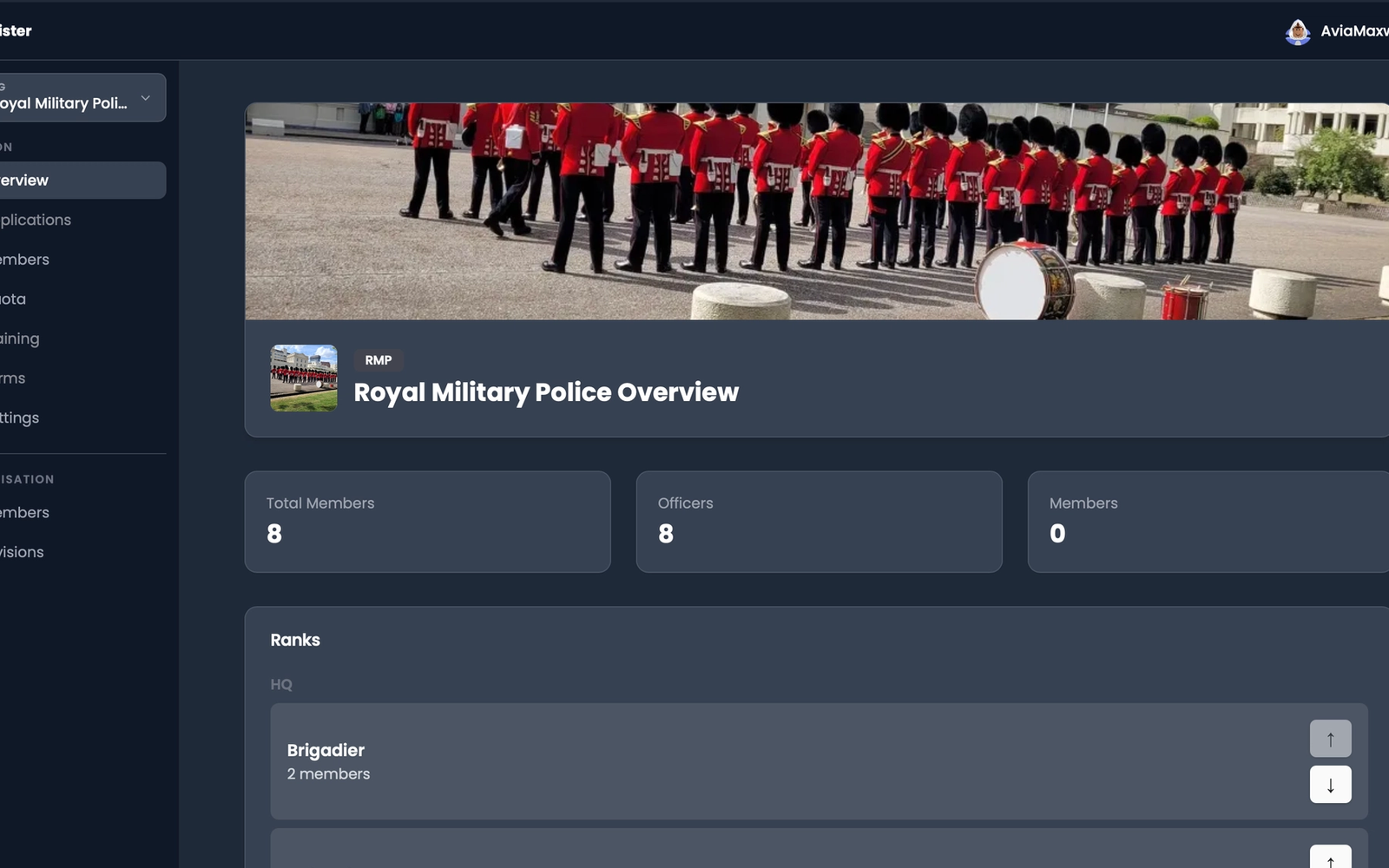Click the AviaMax username in header

coord(1354,31)
